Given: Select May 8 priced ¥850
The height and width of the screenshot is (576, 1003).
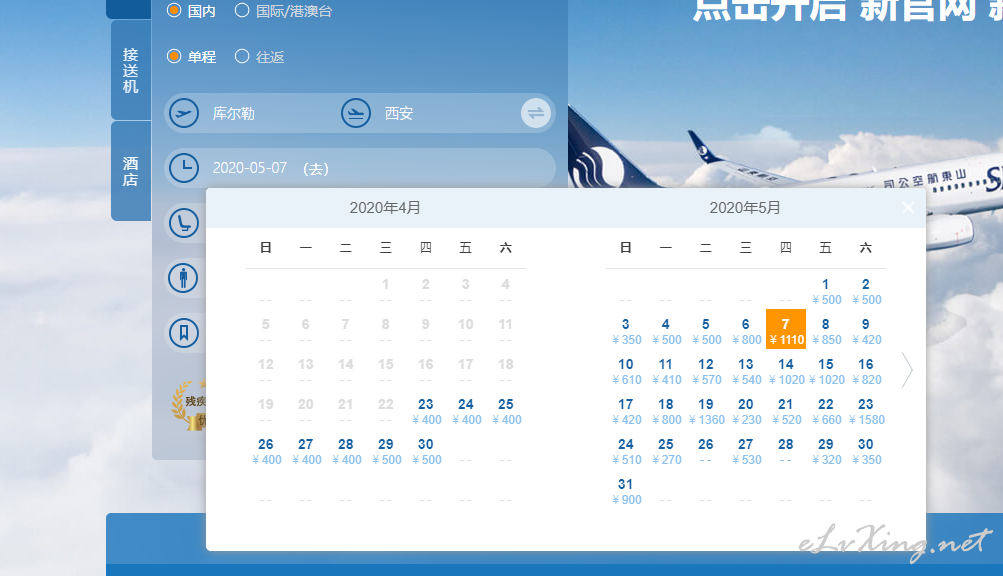Looking at the screenshot, I should [826, 331].
